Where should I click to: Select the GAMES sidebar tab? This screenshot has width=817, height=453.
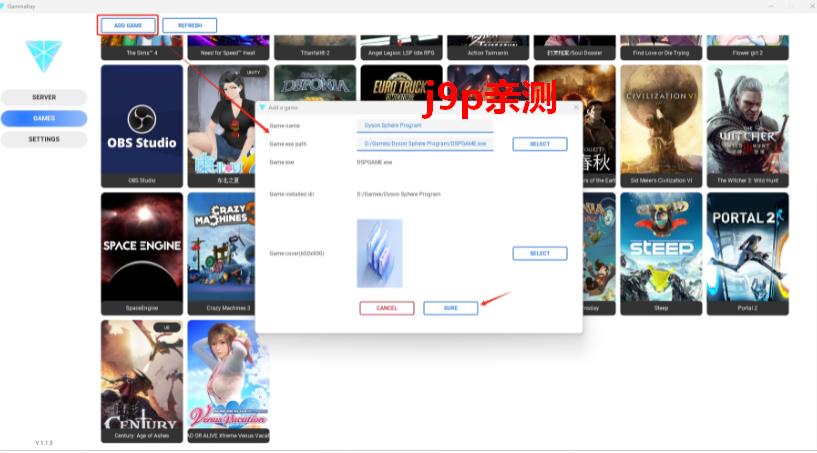tap(44, 118)
